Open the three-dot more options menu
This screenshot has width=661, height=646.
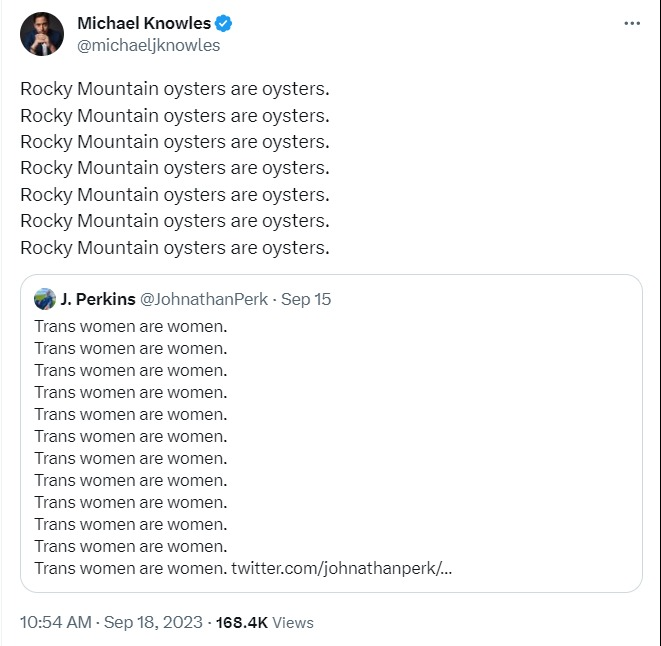click(x=631, y=23)
